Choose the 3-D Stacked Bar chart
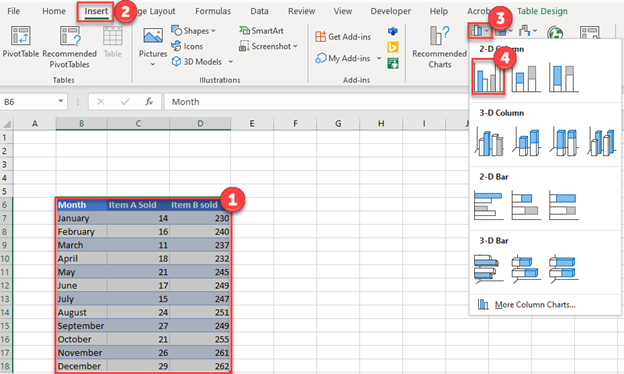Image resolution: width=624 pixels, height=374 pixels. (526, 269)
